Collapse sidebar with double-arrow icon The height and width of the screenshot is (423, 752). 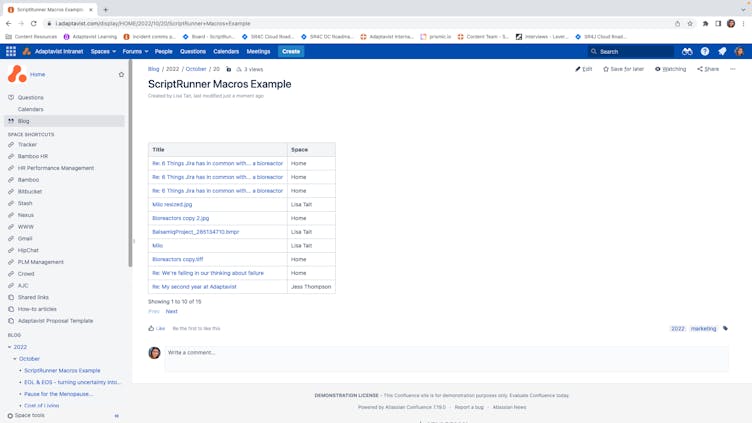point(117,416)
